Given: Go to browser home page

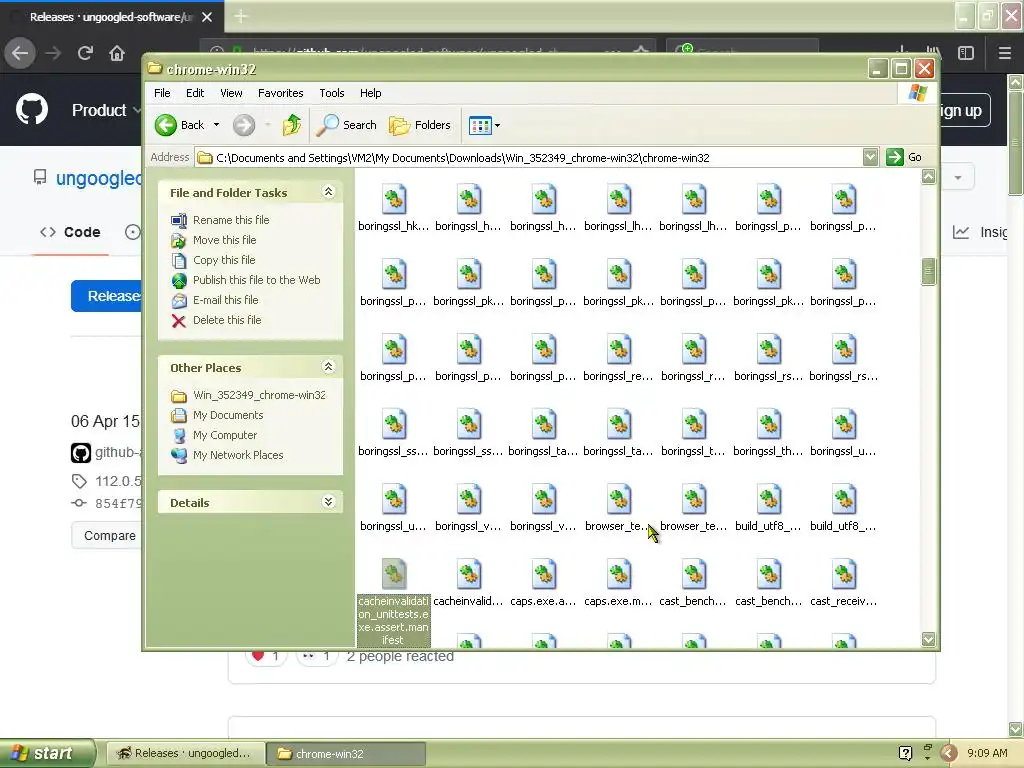Looking at the screenshot, I should tap(117, 53).
